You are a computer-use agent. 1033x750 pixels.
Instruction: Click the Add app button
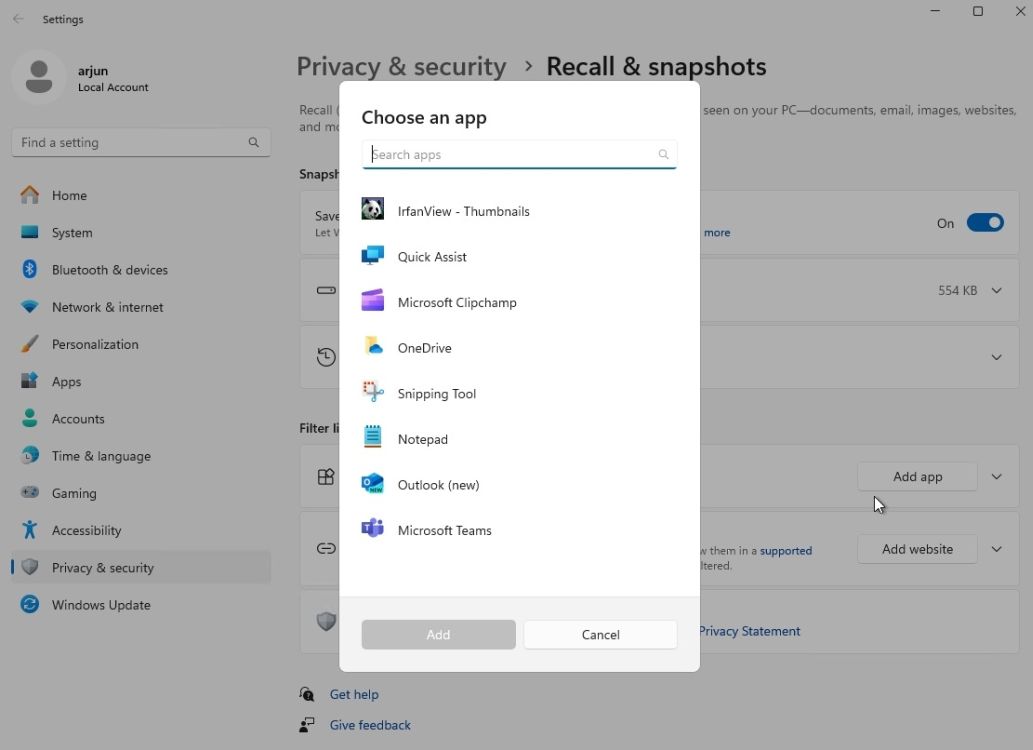coord(917,476)
